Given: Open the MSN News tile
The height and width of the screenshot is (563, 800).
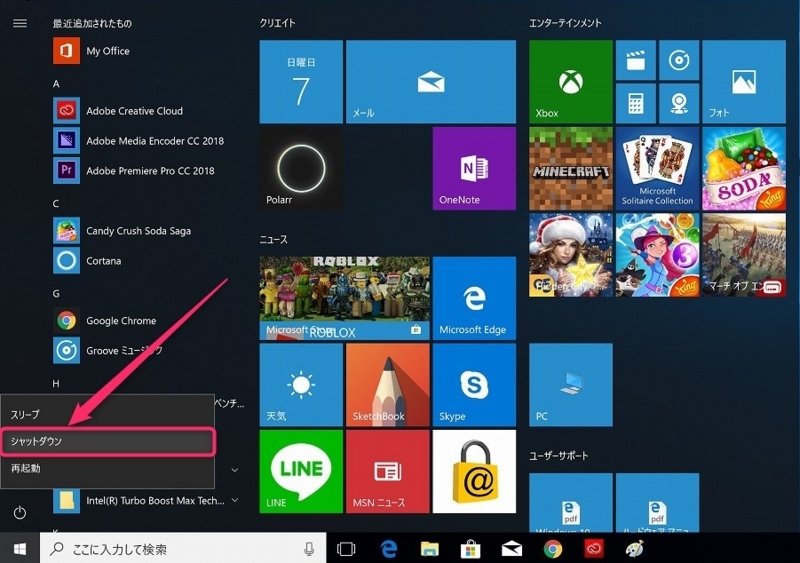Looking at the screenshot, I should point(388,471).
